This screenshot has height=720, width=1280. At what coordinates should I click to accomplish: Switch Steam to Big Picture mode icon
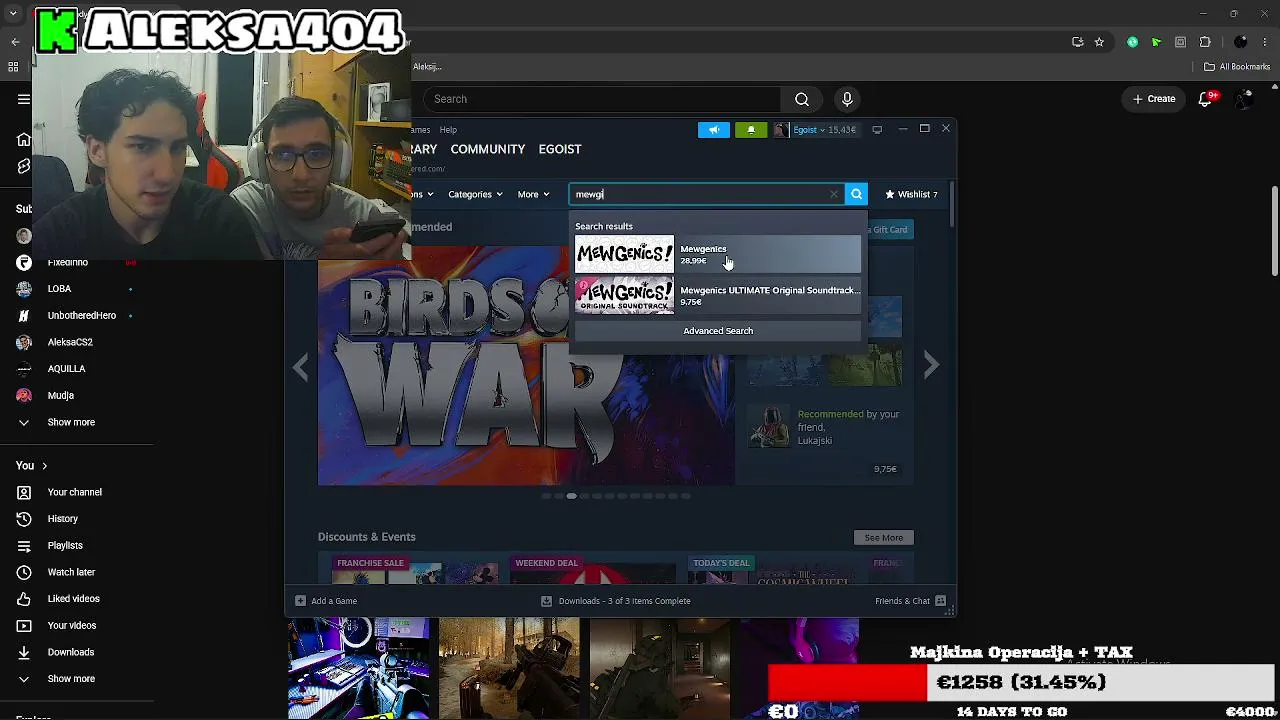(877, 129)
